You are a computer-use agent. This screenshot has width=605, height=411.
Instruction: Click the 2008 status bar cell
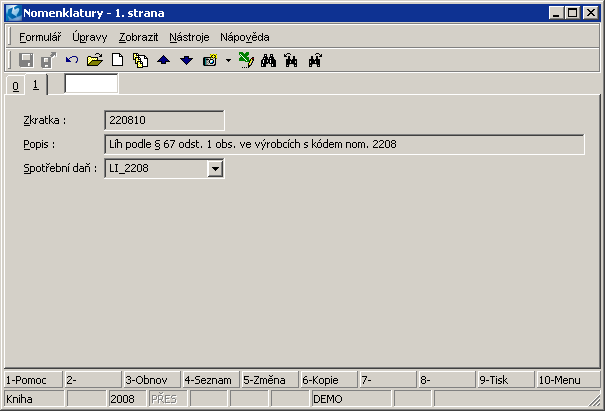click(127, 399)
